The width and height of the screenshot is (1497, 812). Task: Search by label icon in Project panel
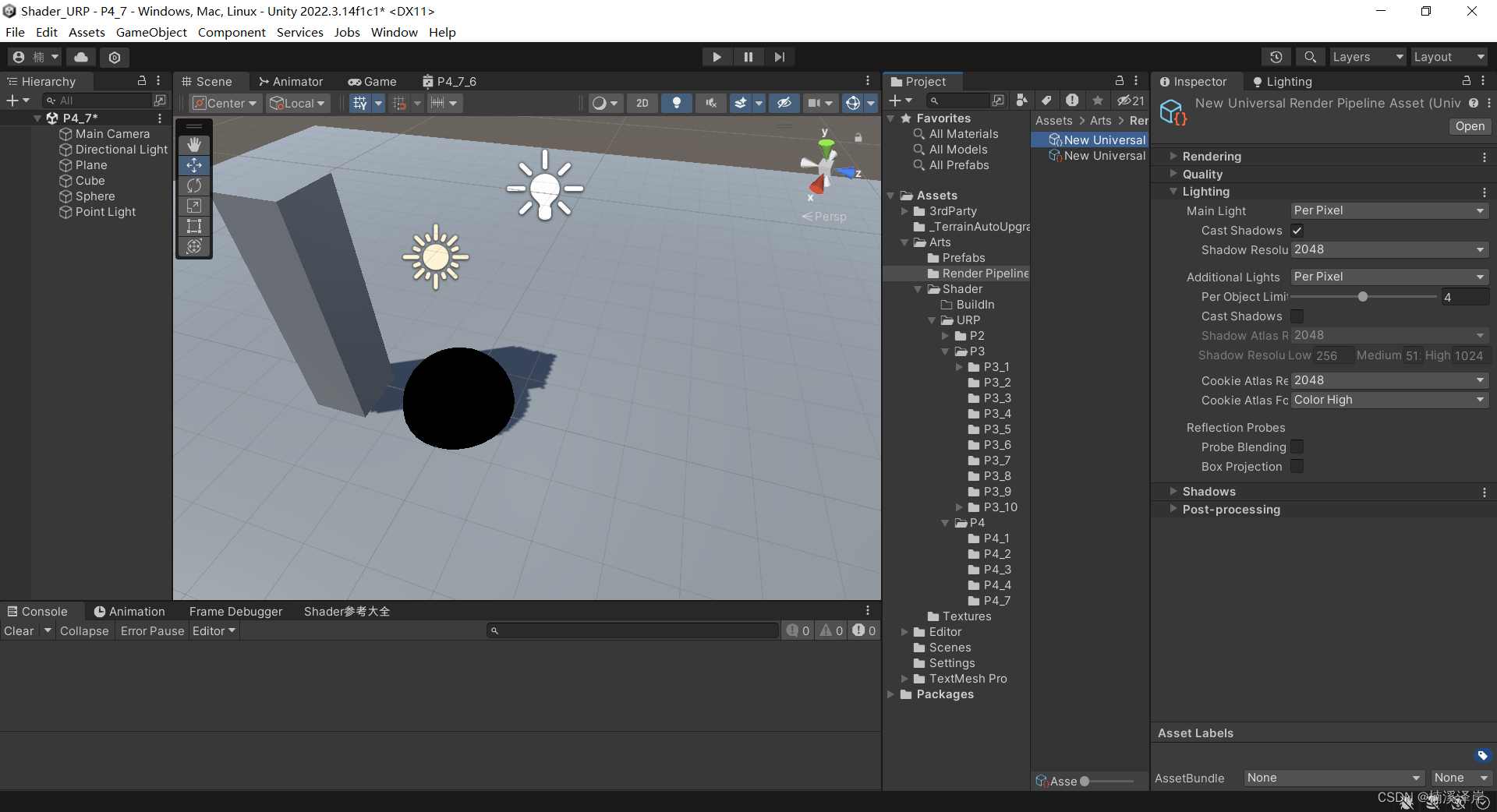(x=1046, y=101)
